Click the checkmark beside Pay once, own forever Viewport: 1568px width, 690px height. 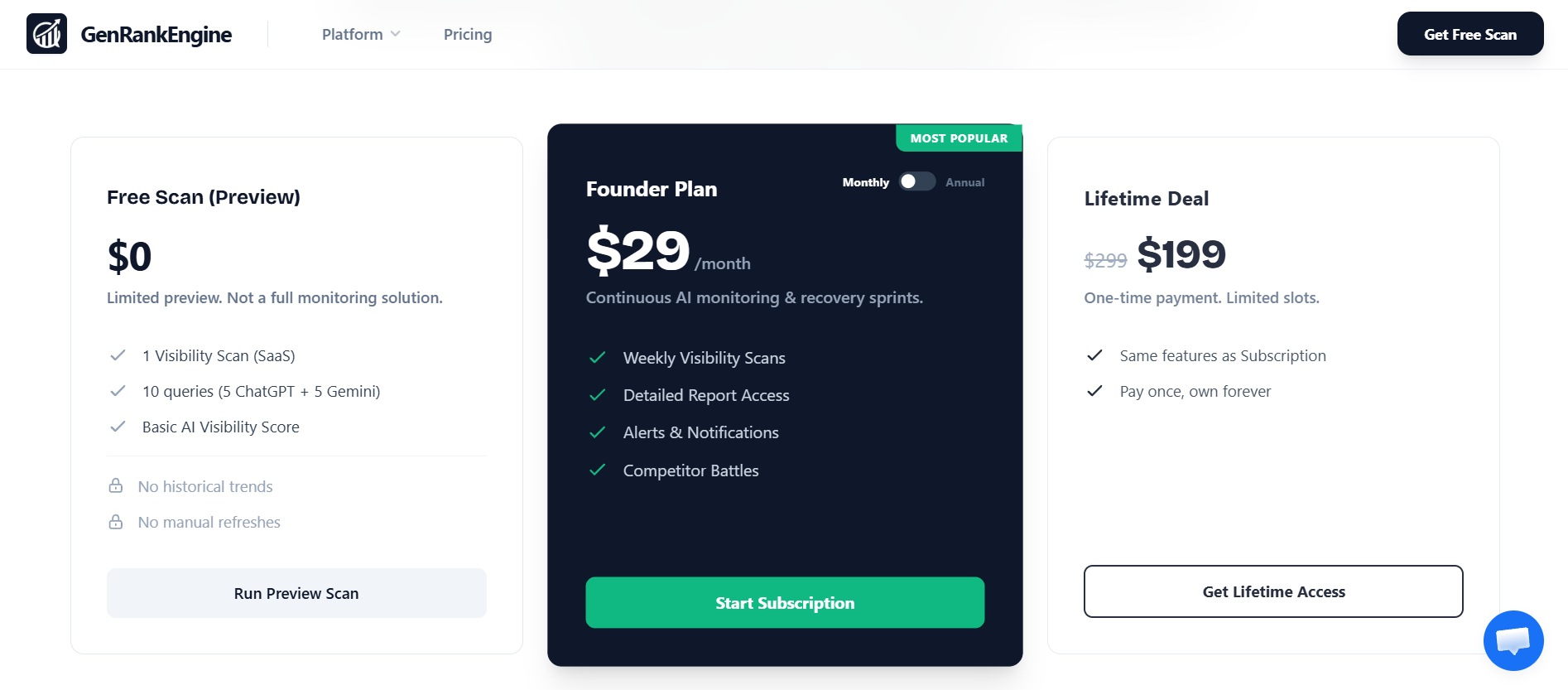click(1096, 390)
